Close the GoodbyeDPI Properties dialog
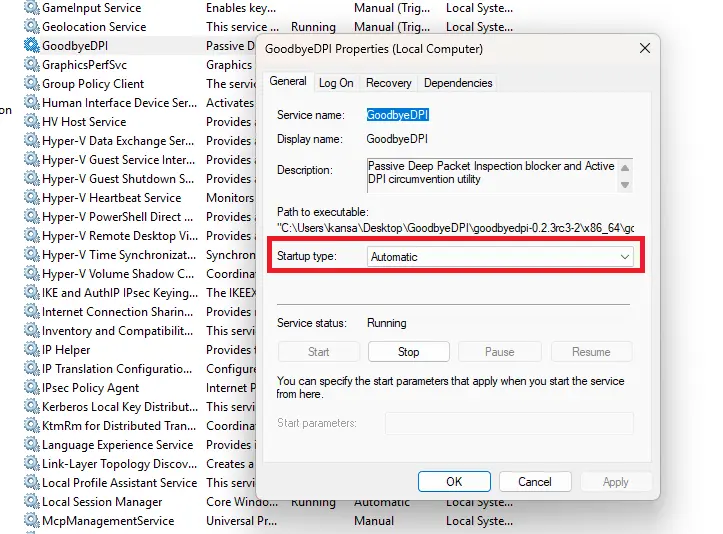Viewport: 723px width, 534px height. pyautogui.click(x=645, y=48)
